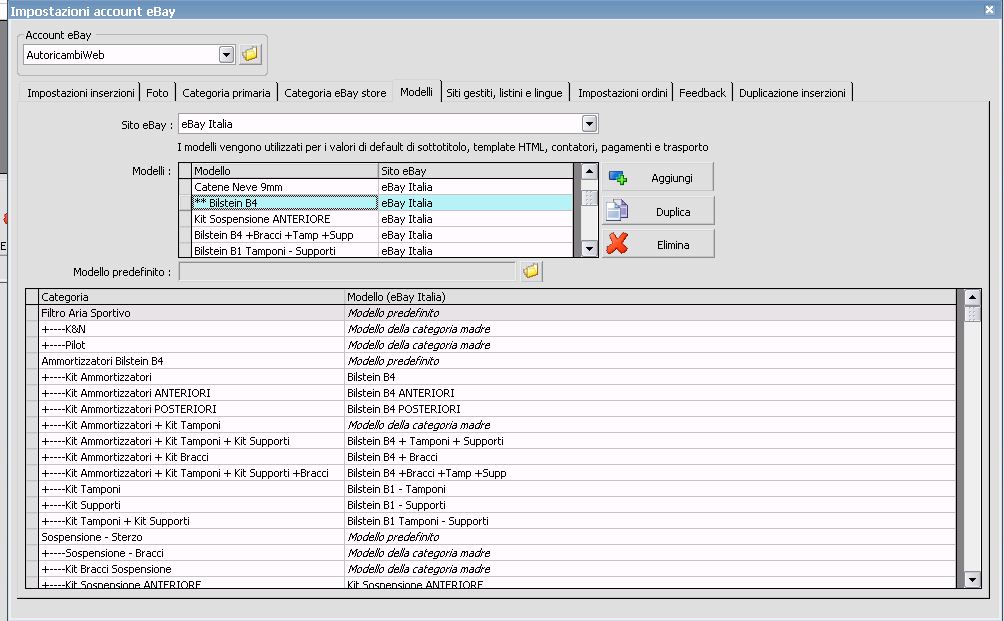Click folder icon beside Modello predefinito field
The image size is (1004, 621).
tap(531, 271)
